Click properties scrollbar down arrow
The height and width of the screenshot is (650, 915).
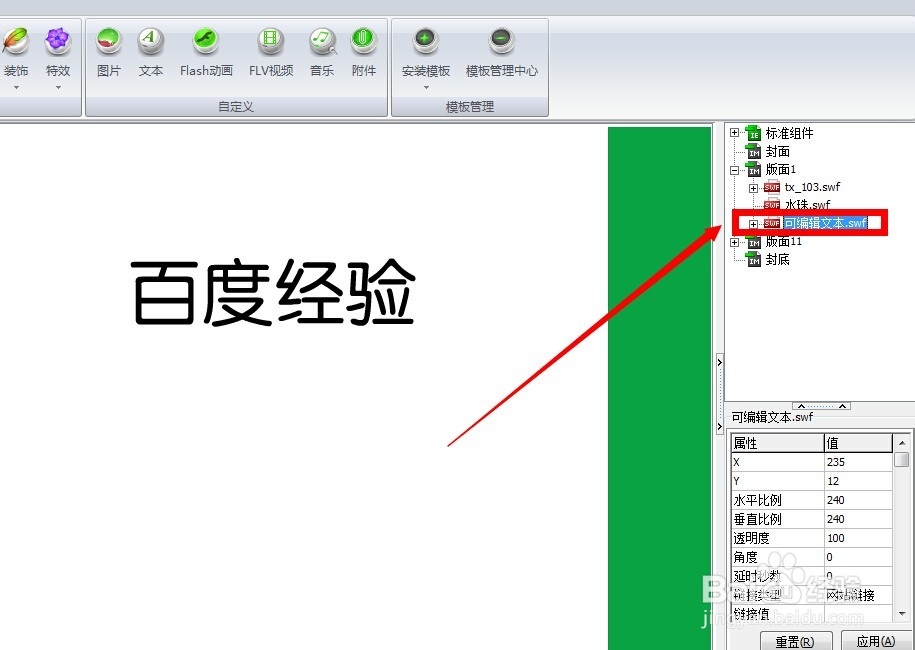[x=902, y=614]
